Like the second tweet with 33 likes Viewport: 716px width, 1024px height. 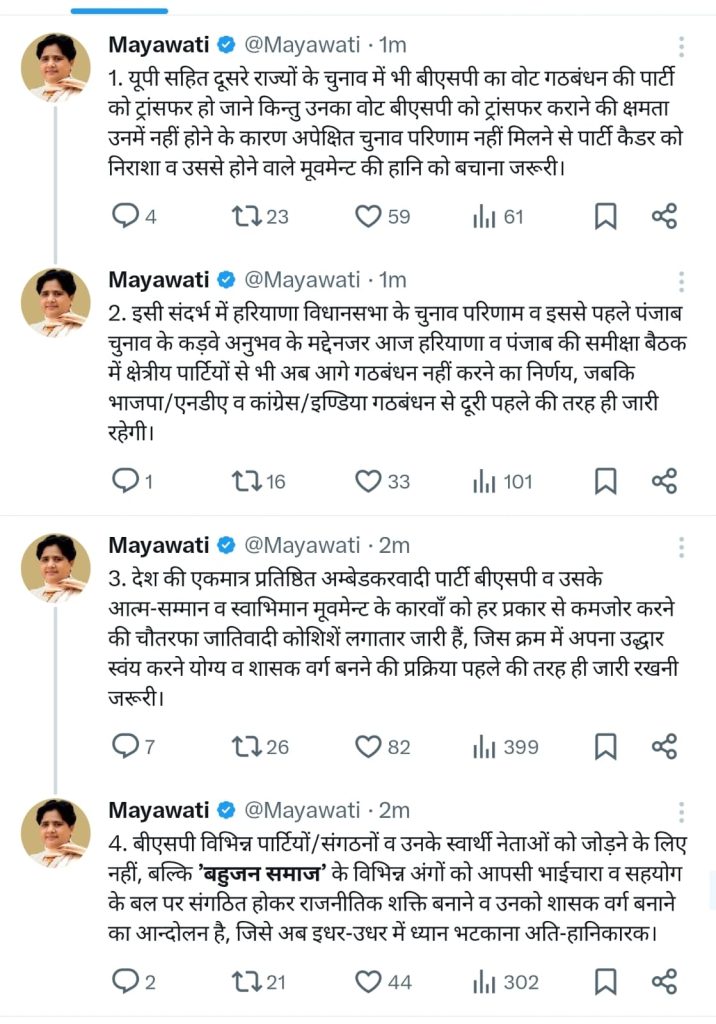coord(370,482)
